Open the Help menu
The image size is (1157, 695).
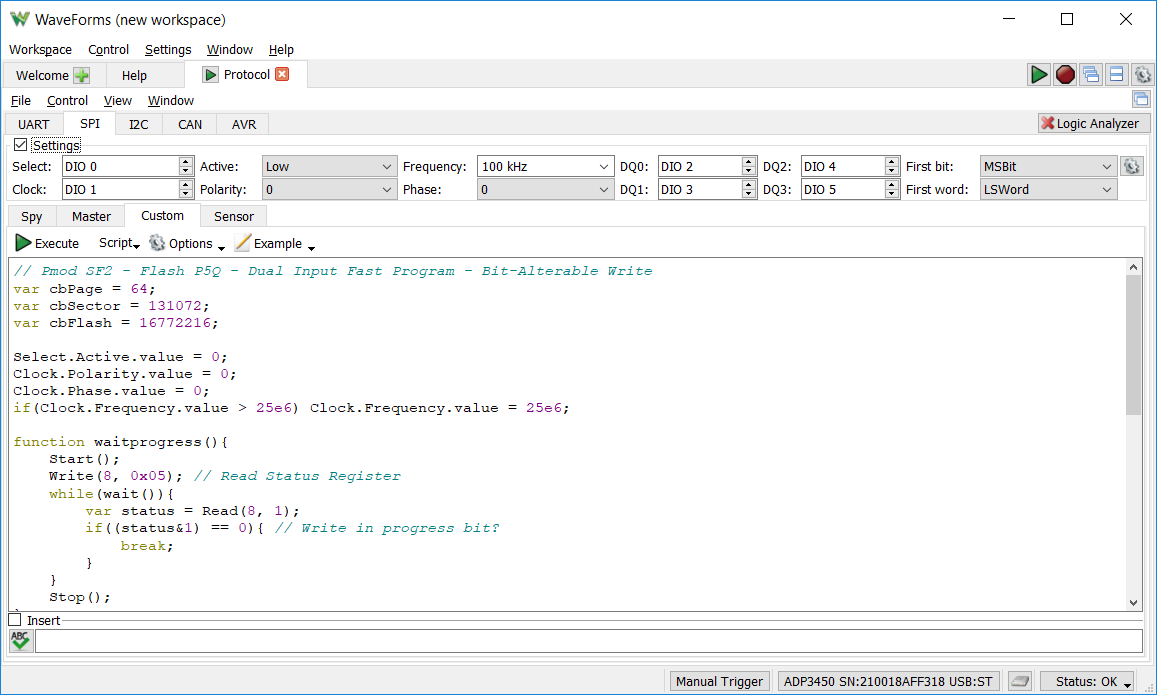(x=281, y=49)
